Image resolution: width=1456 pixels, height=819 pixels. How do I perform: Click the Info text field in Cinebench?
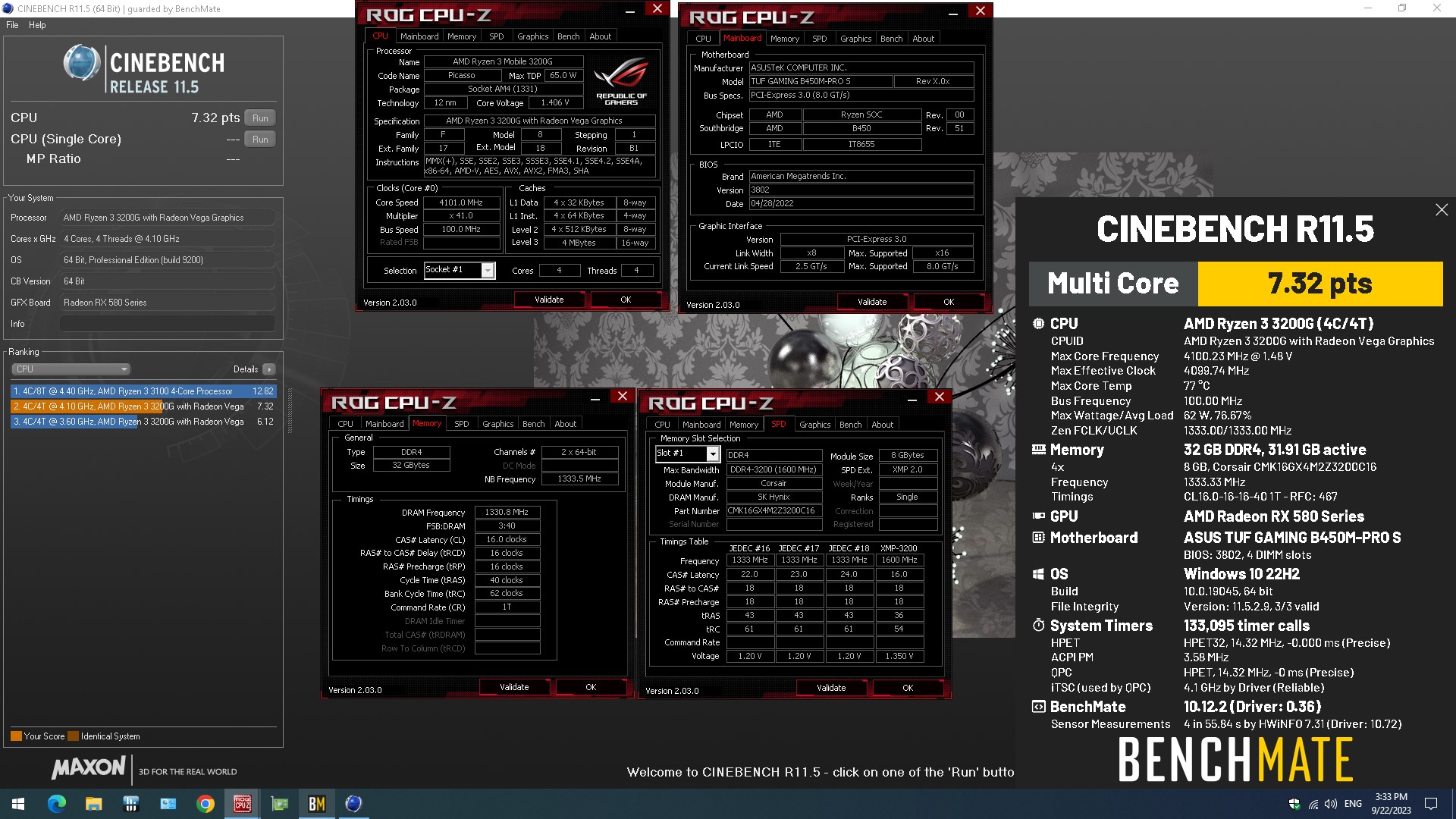(167, 324)
